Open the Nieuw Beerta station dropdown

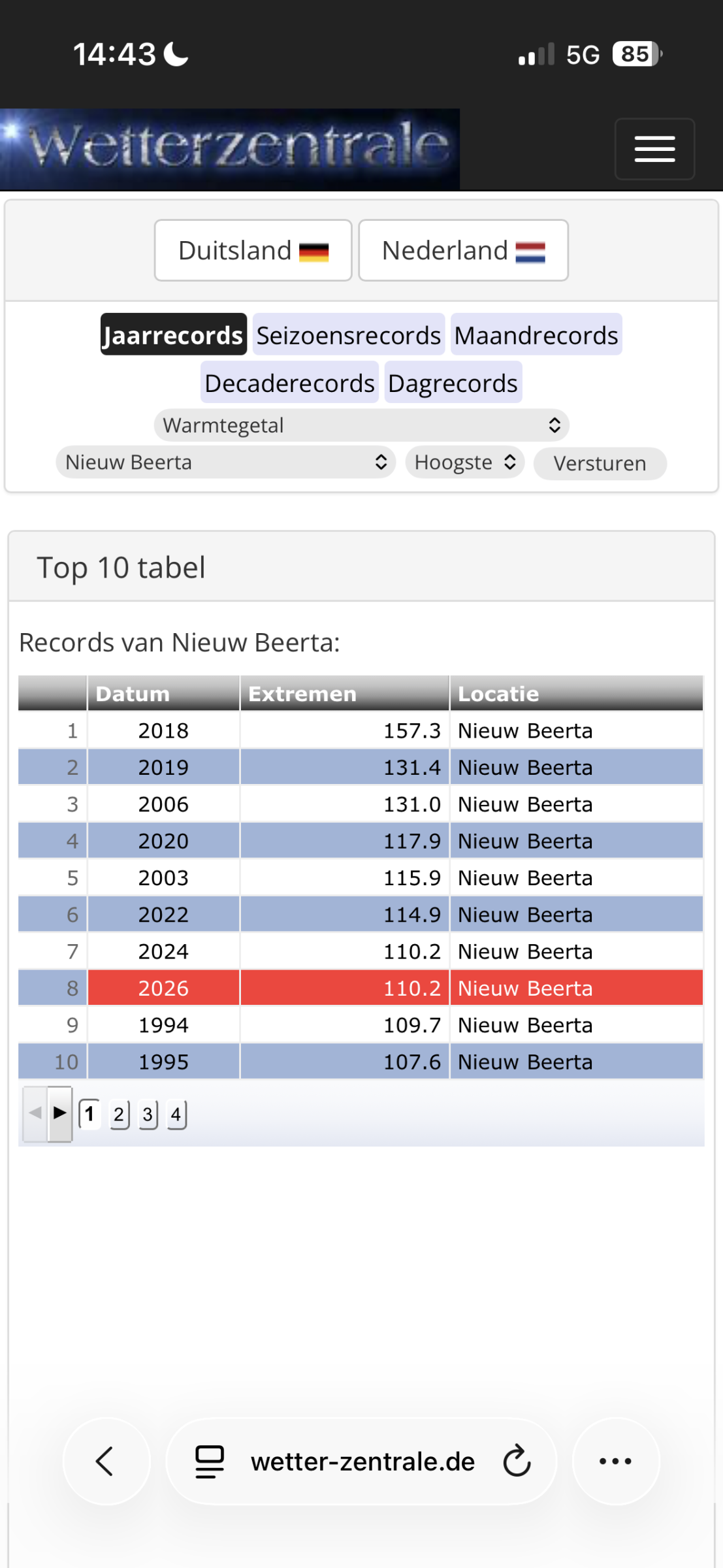pos(226,463)
